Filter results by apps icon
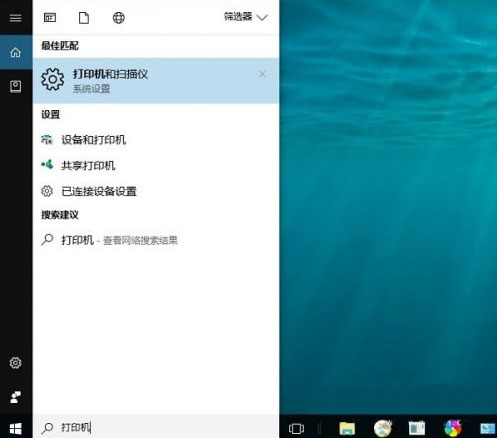497x438 pixels. click(50, 18)
